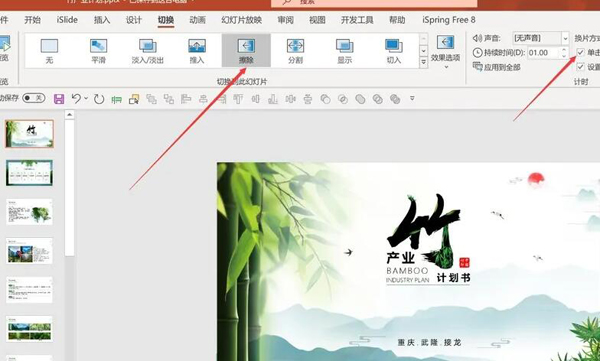Select the second slide thumbnail
The image size is (600, 361).
(x=29, y=173)
